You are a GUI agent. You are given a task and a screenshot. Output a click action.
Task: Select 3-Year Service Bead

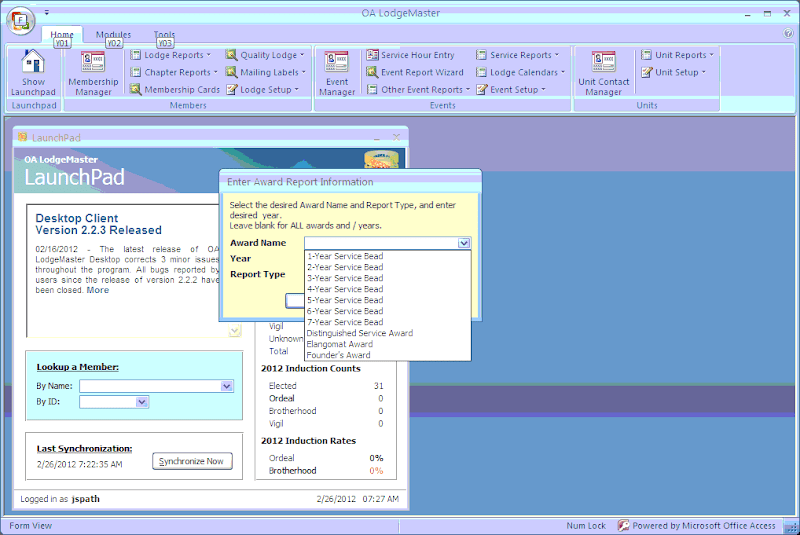point(388,278)
